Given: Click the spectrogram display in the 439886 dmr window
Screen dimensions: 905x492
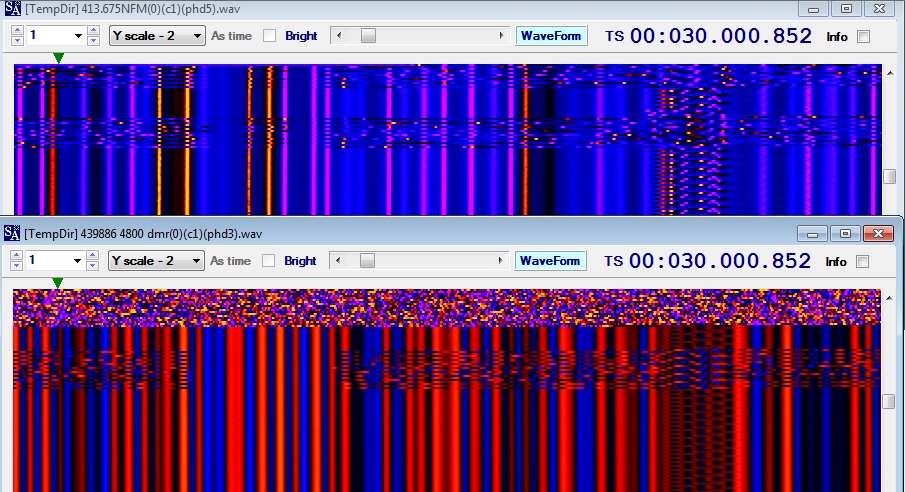Looking at the screenshot, I should [x=447, y=390].
